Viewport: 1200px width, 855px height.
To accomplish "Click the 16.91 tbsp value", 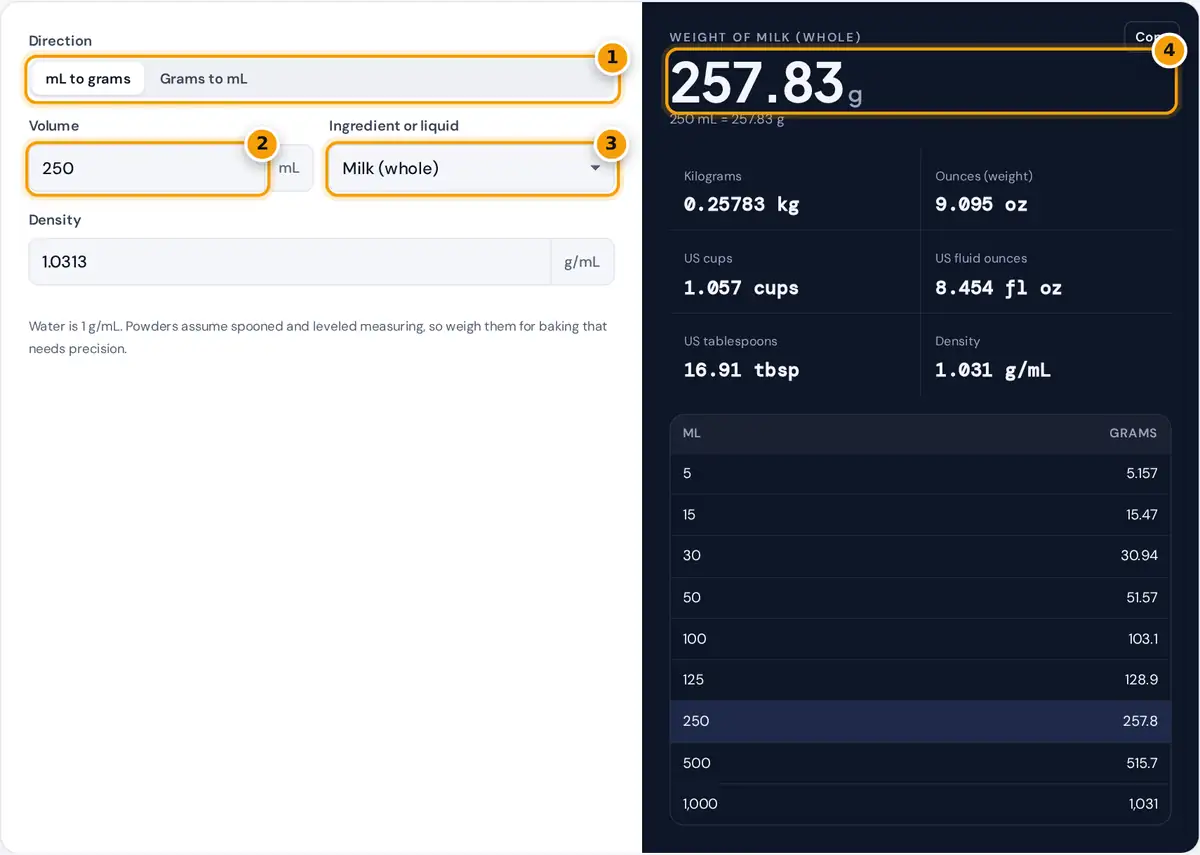I will coord(741,370).
